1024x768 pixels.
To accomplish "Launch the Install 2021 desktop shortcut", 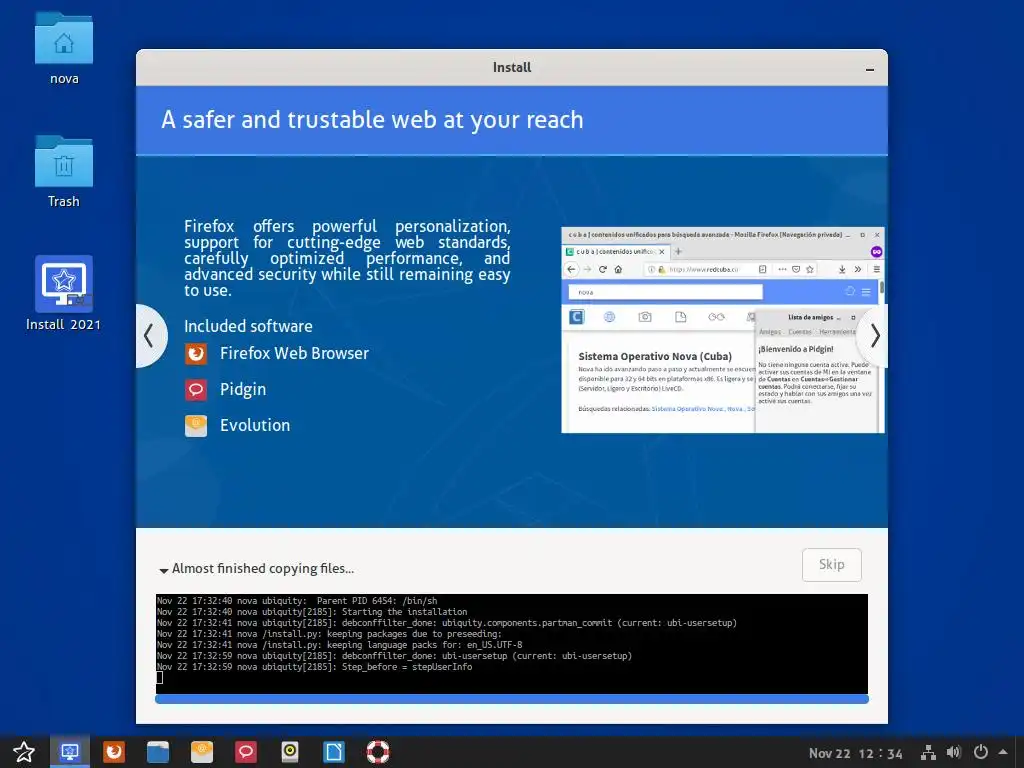I will [64, 294].
